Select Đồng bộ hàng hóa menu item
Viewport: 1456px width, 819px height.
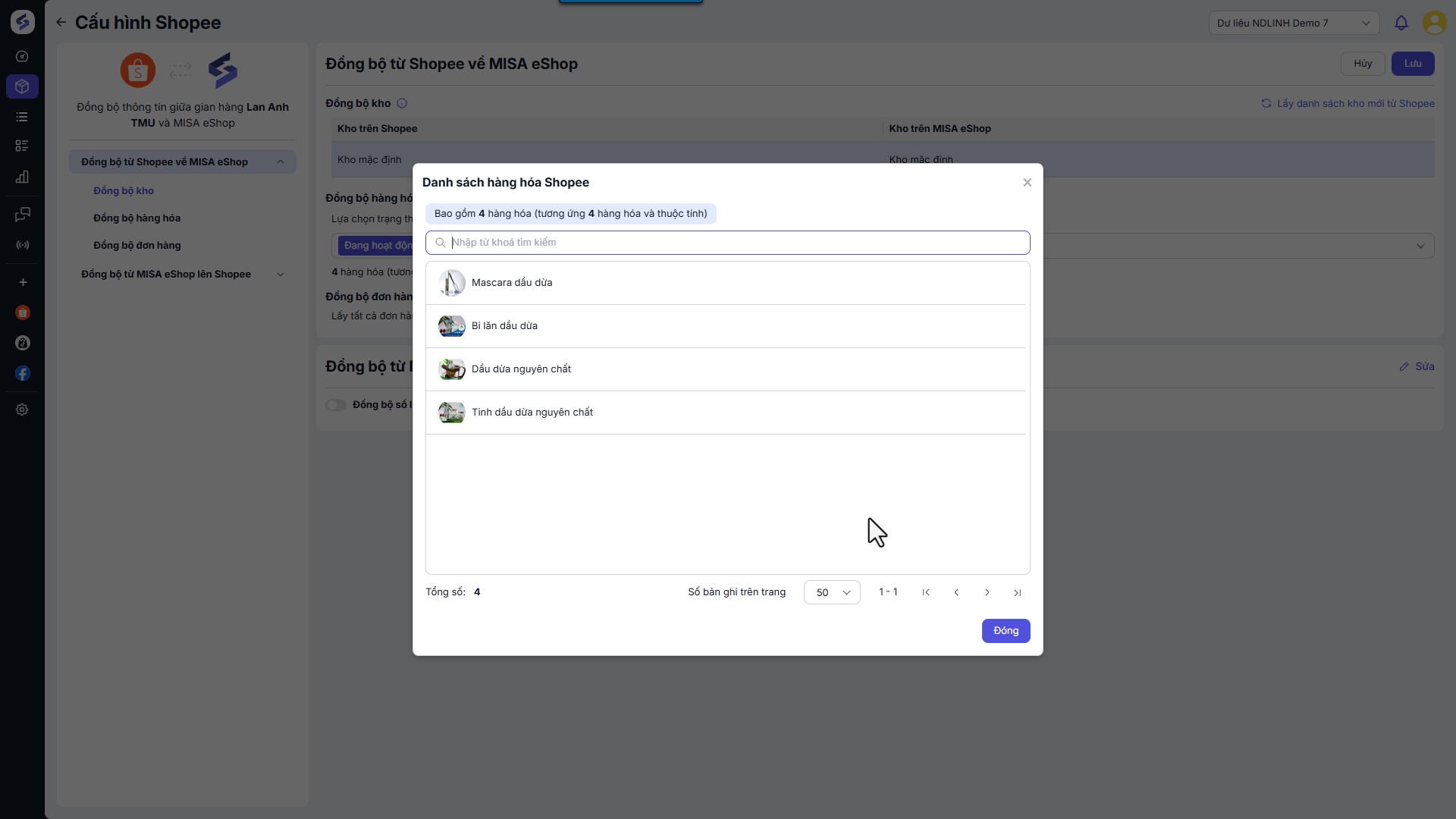(x=136, y=218)
